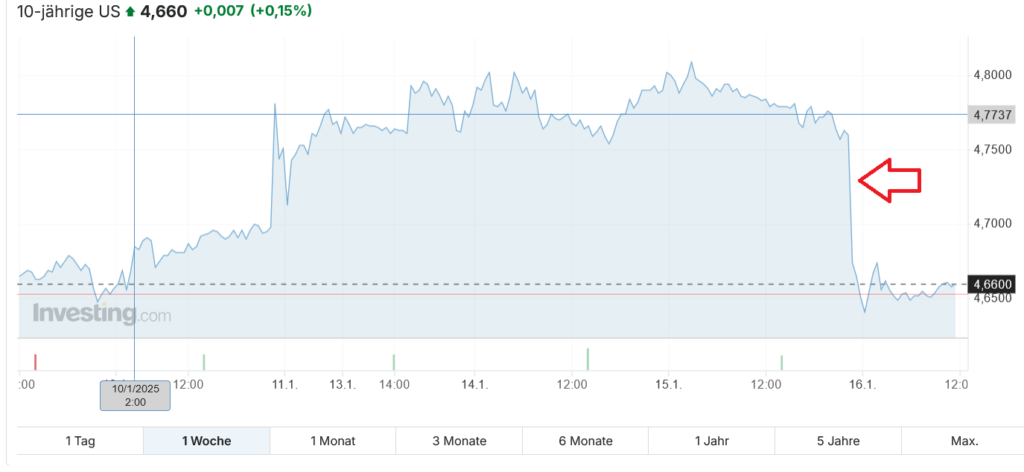The image size is (1024, 472).
Task: Click the red volume bar below the chart
Action: coord(35,361)
